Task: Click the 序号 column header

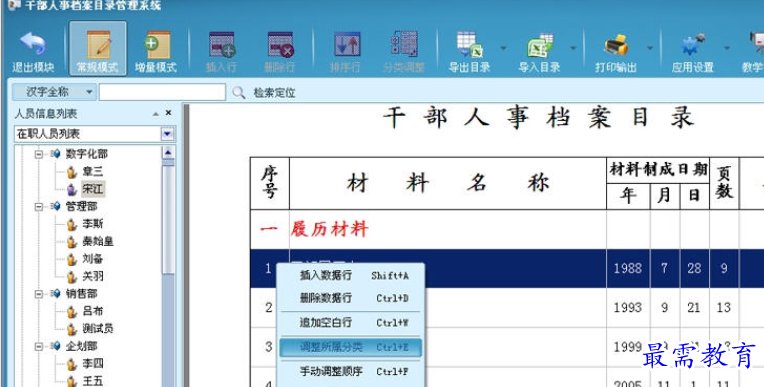Action: point(270,184)
